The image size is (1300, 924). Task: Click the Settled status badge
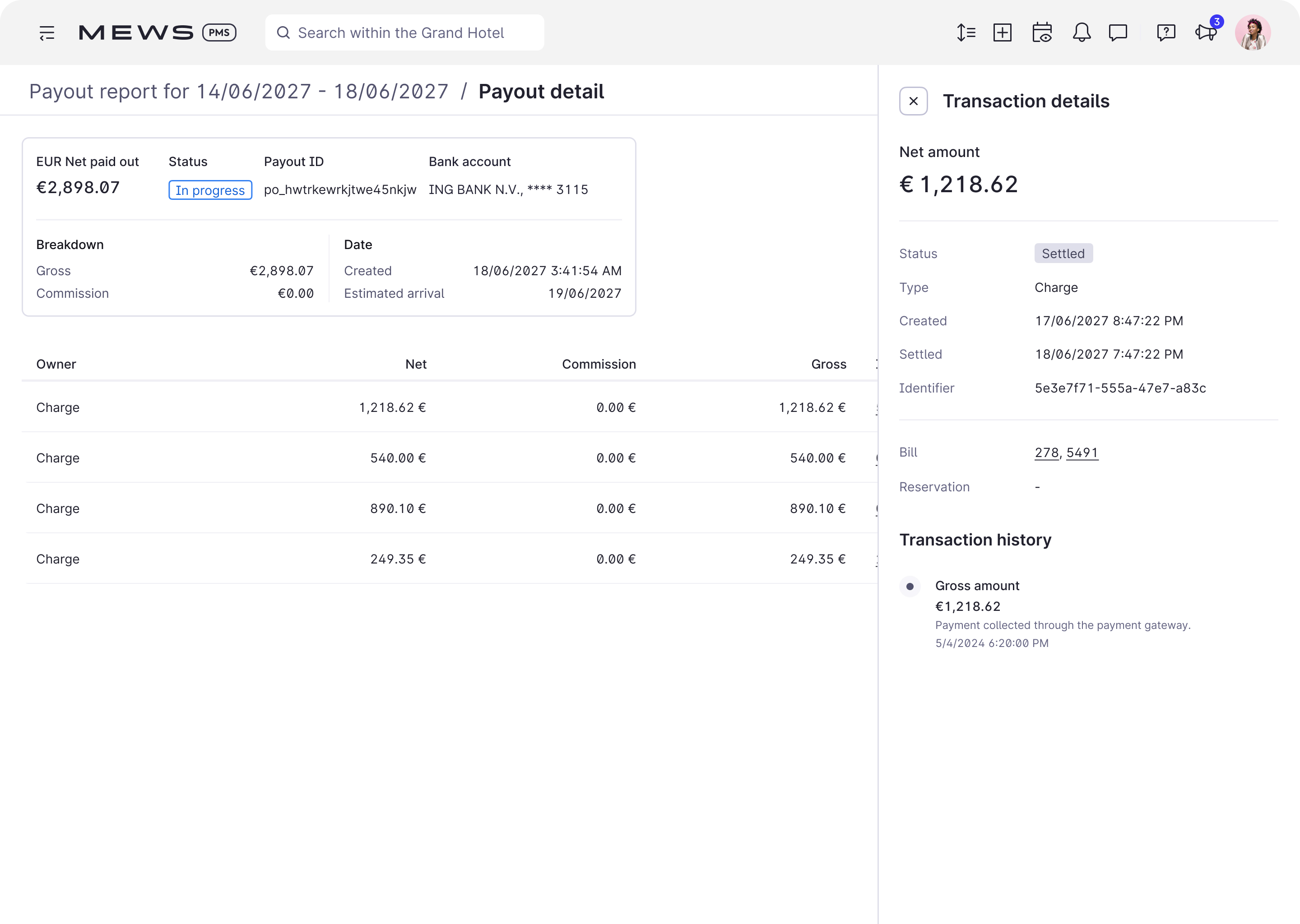1063,254
